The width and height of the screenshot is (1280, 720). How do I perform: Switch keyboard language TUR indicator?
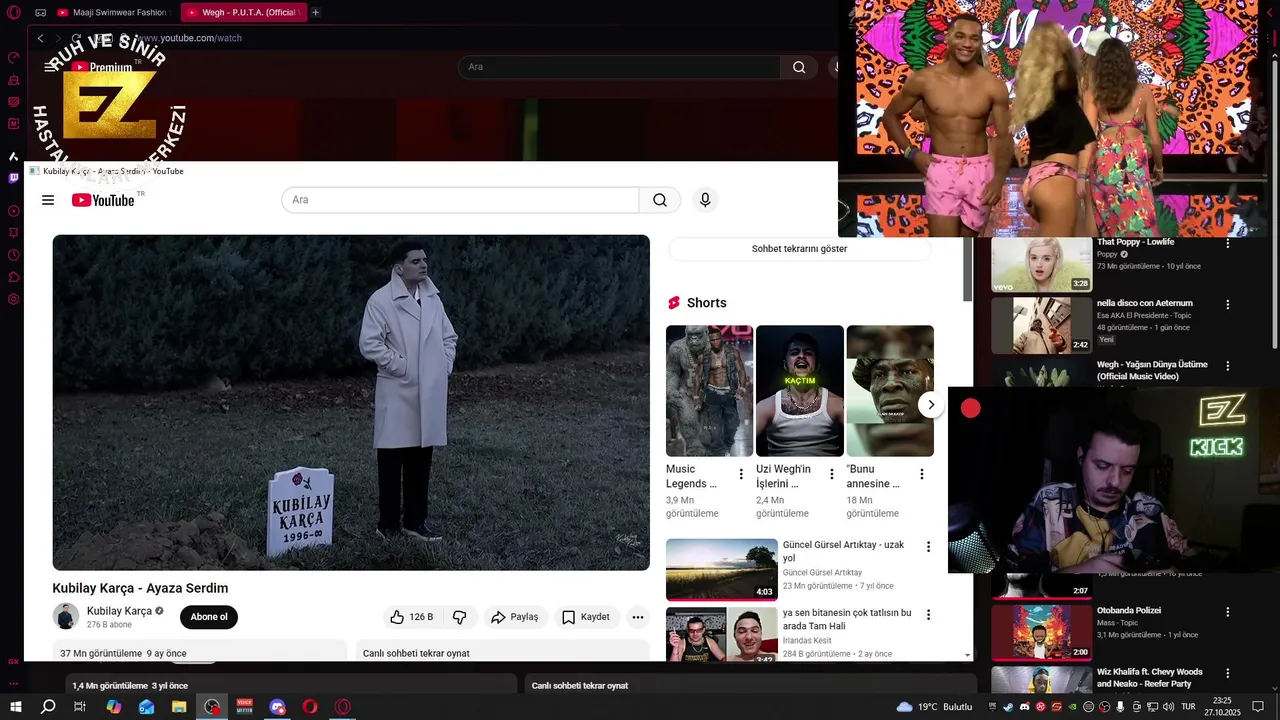pyautogui.click(x=1188, y=707)
